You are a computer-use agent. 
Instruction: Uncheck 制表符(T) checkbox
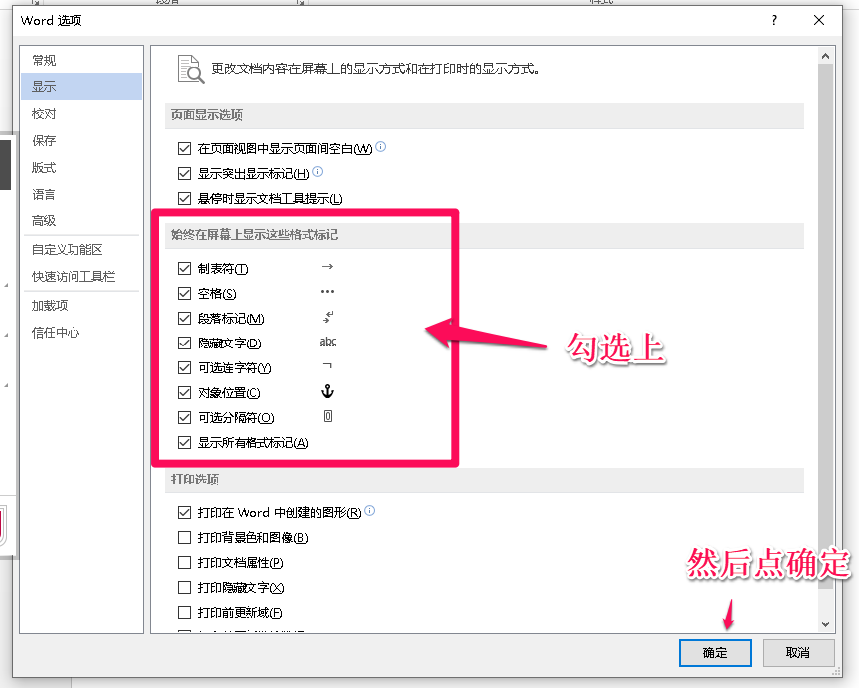(184, 268)
